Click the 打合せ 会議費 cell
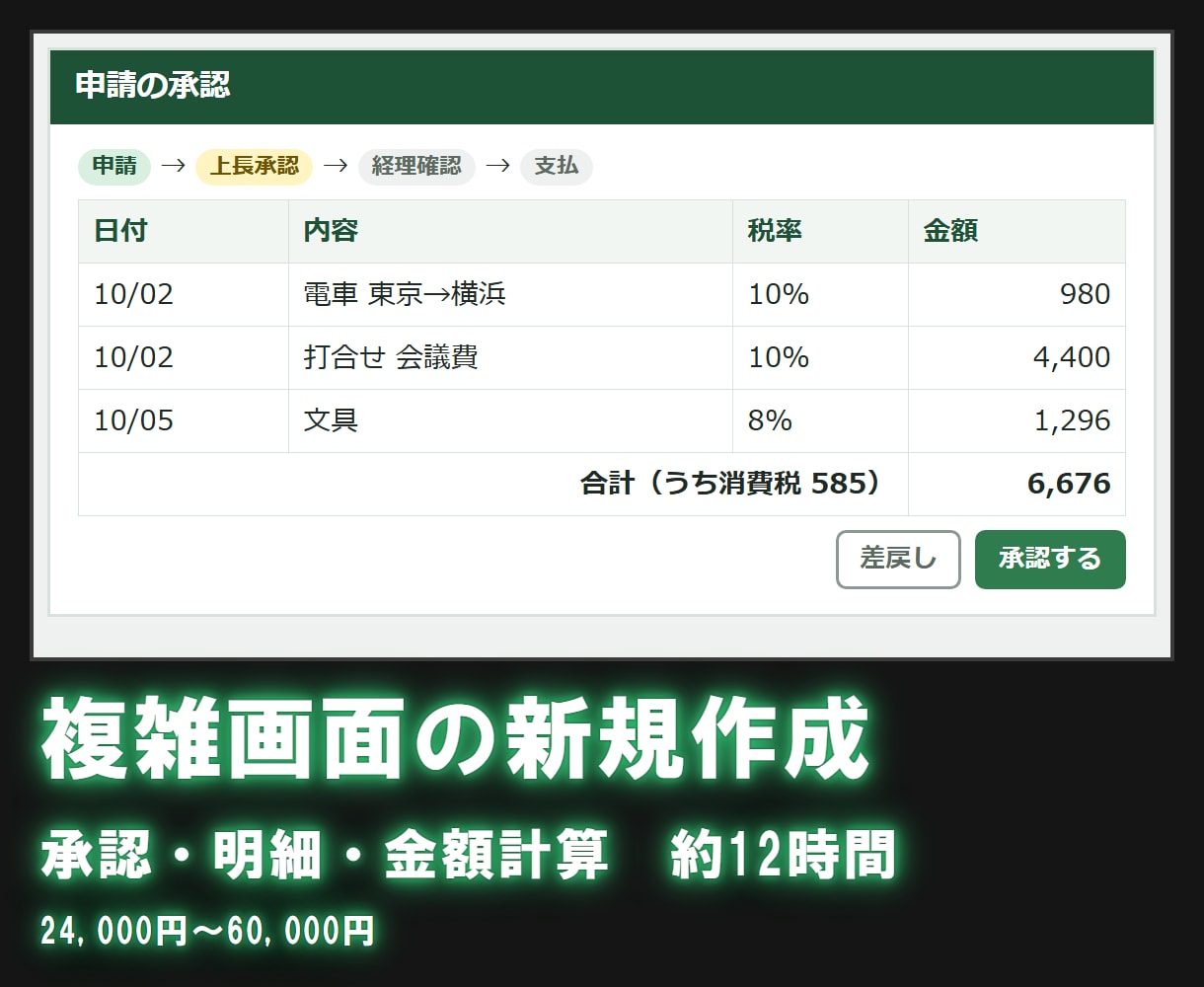Screen dimensions: 1204x987 click(x=510, y=357)
